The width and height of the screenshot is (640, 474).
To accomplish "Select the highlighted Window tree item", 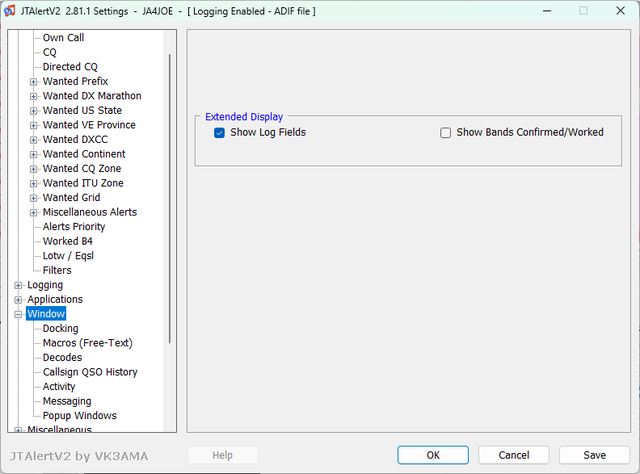I will click(x=46, y=314).
